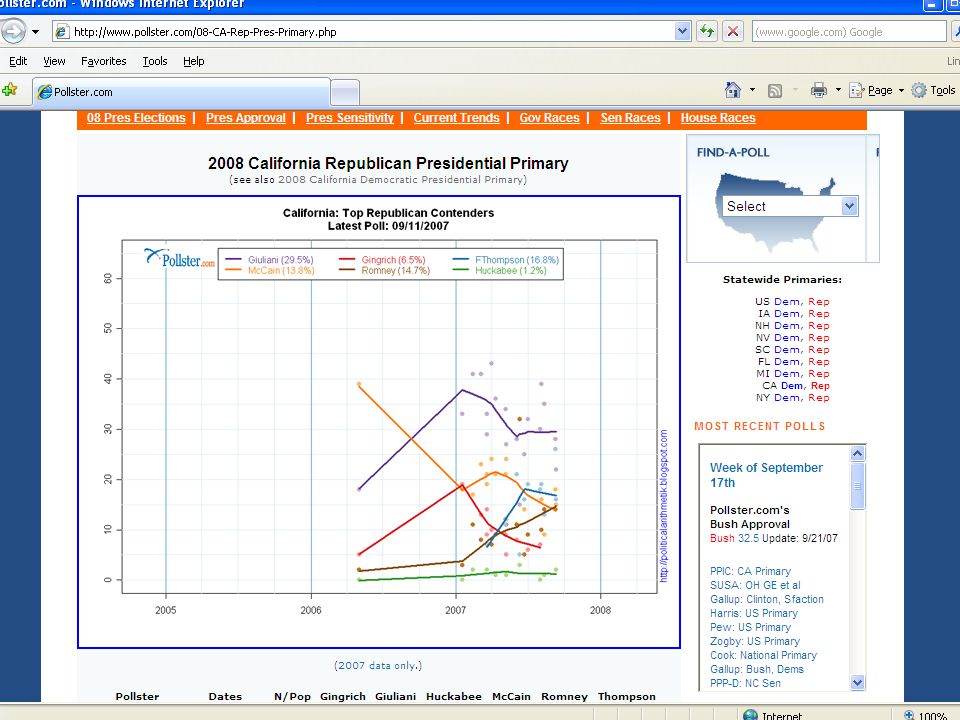Viewport: 960px width, 720px height.
Task: Click the Internet zone globe status icon
Action: point(750,714)
